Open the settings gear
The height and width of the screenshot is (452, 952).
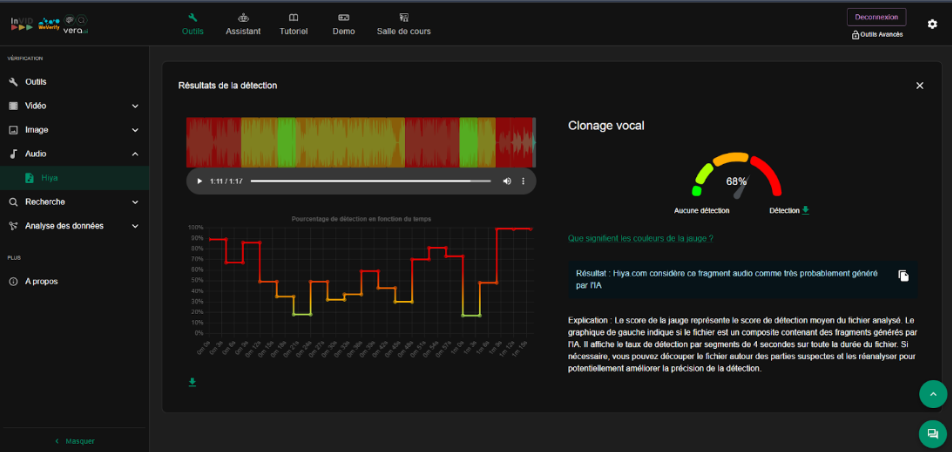tap(932, 24)
